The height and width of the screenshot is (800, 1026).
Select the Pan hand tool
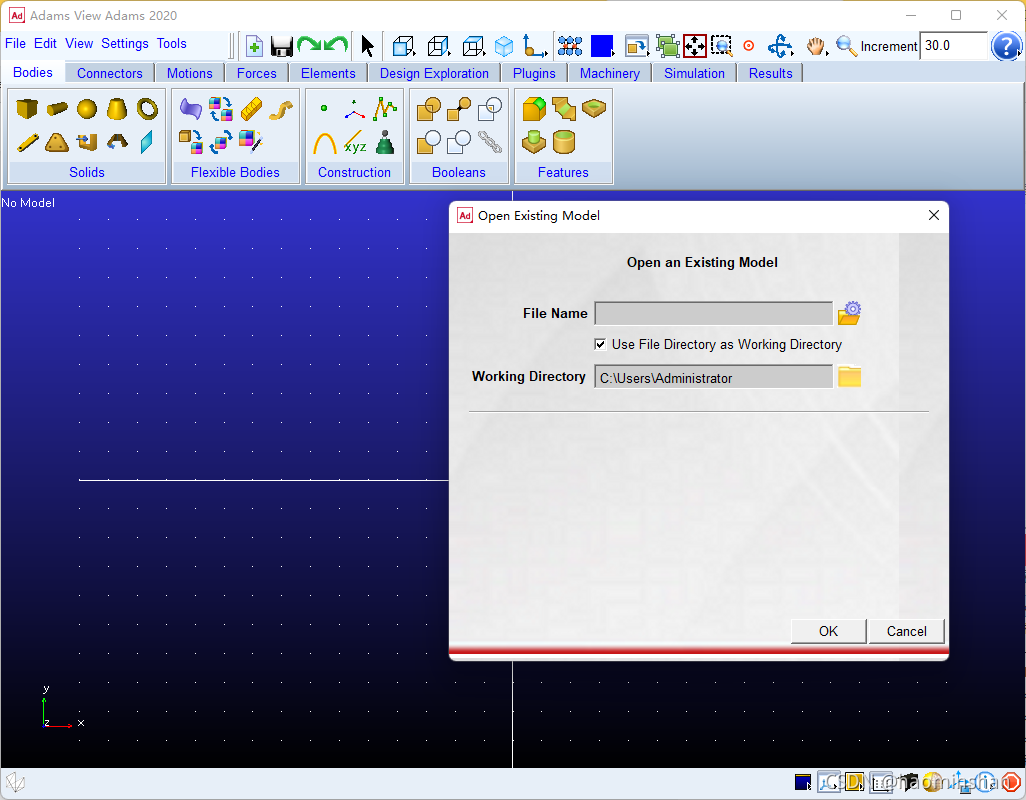point(814,47)
